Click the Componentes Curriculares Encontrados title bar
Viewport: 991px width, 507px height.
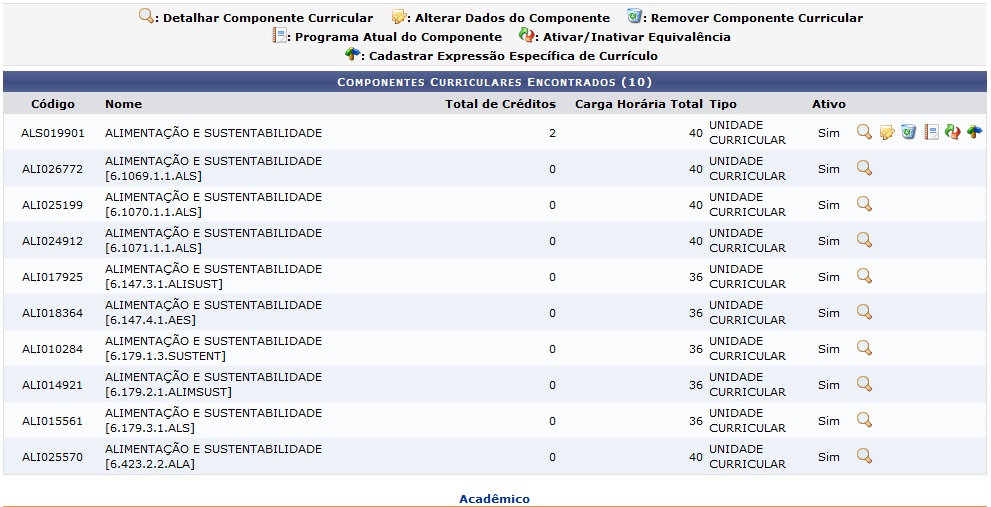point(494,82)
